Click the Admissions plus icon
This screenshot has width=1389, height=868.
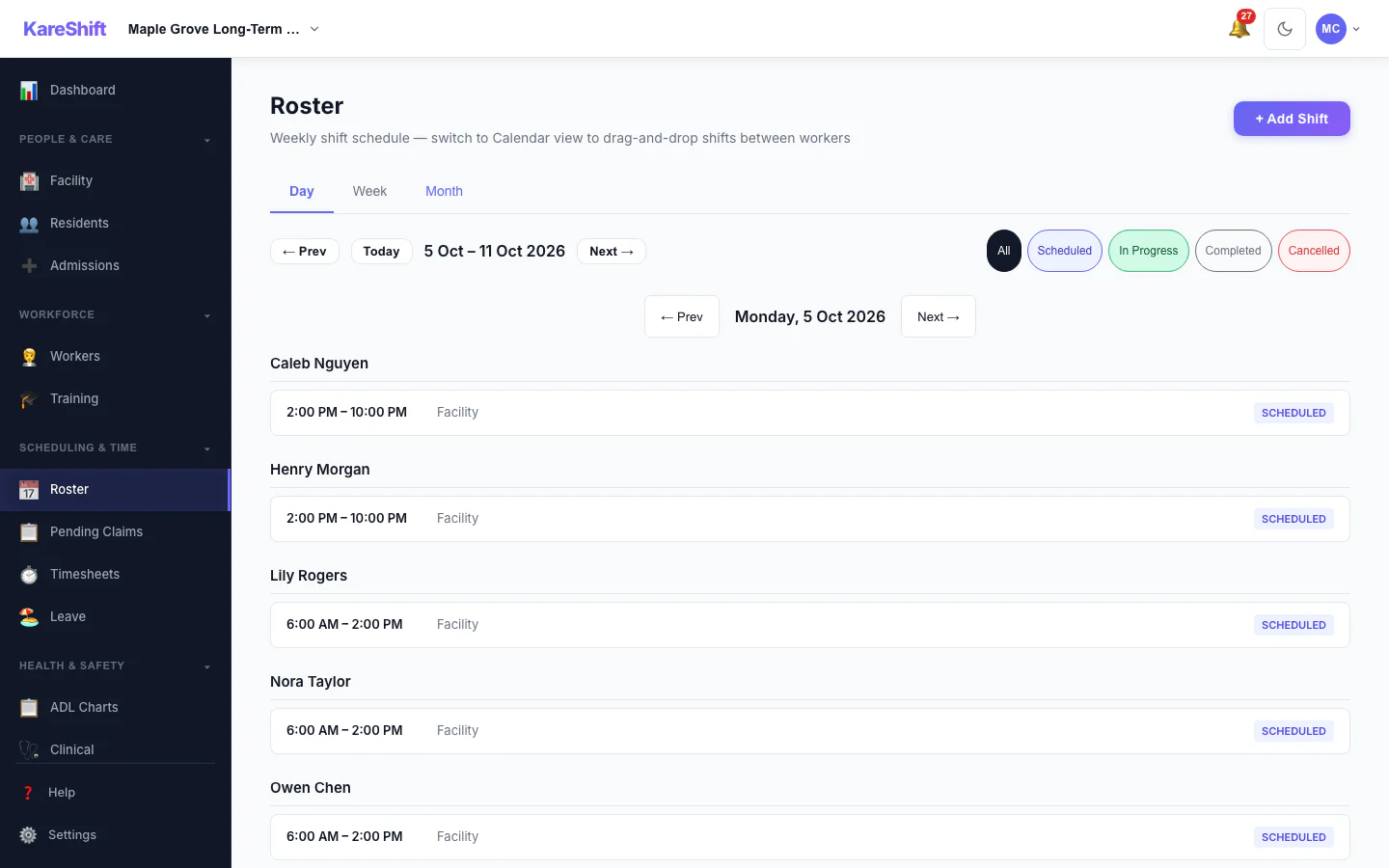click(x=29, y=265)
